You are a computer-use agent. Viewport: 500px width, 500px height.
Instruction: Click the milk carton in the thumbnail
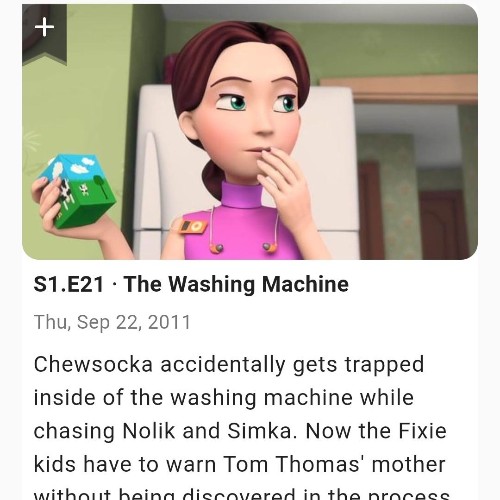click(78, 190)
